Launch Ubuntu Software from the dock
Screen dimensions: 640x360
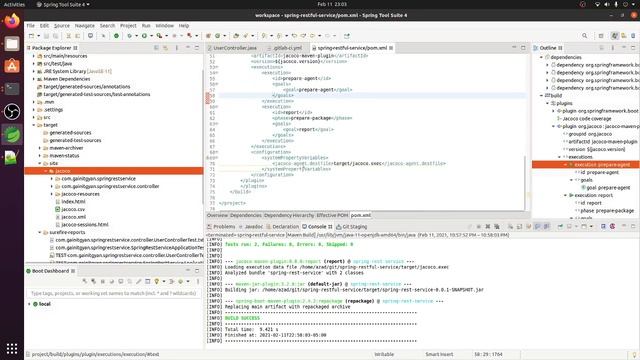pyautogui.click(x=12, y=66)
